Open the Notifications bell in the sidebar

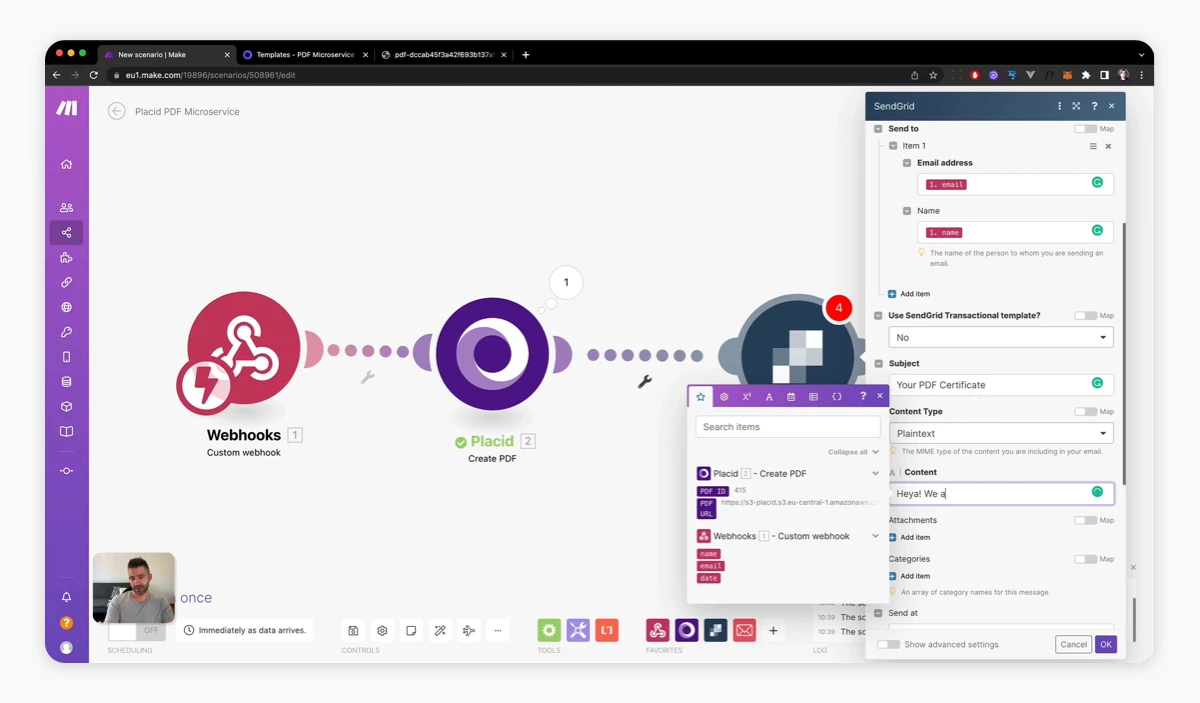(66, 597)
